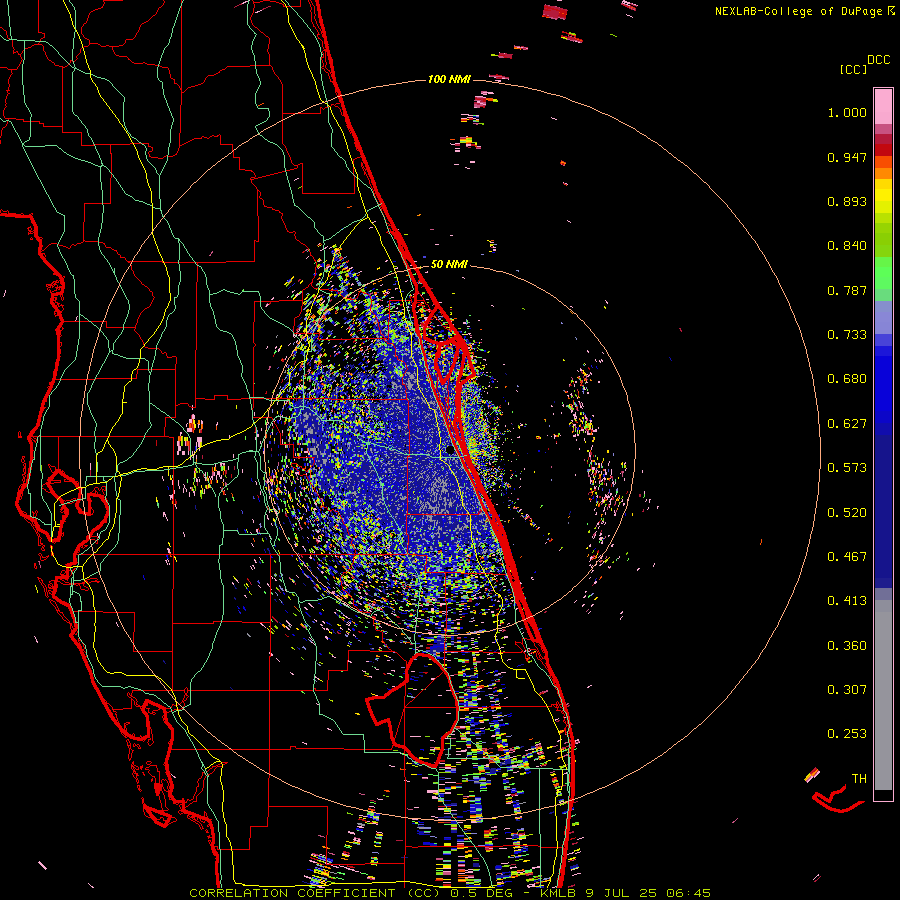Image resolution: width=900 pixels, height=900 pixels.
Task: Click the 1.000 scale value
Action: click(x=847, y=112)
